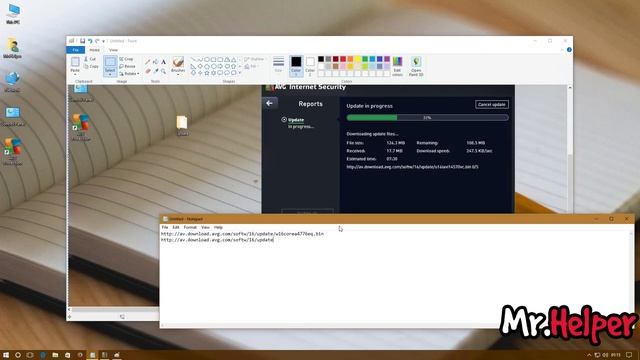Choose the Line shape in Shapes gallery
This screenshot has height=360, width=640.
tap(193, 60)
